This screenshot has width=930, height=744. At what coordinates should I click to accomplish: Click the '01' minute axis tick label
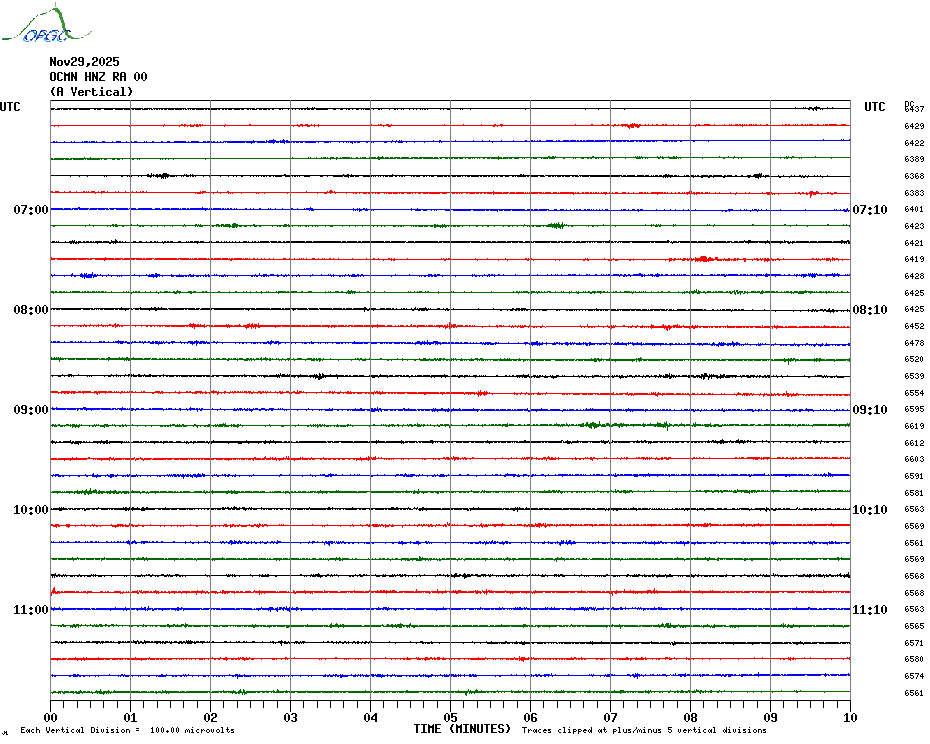pyautogui.click(x=130, y=717)
